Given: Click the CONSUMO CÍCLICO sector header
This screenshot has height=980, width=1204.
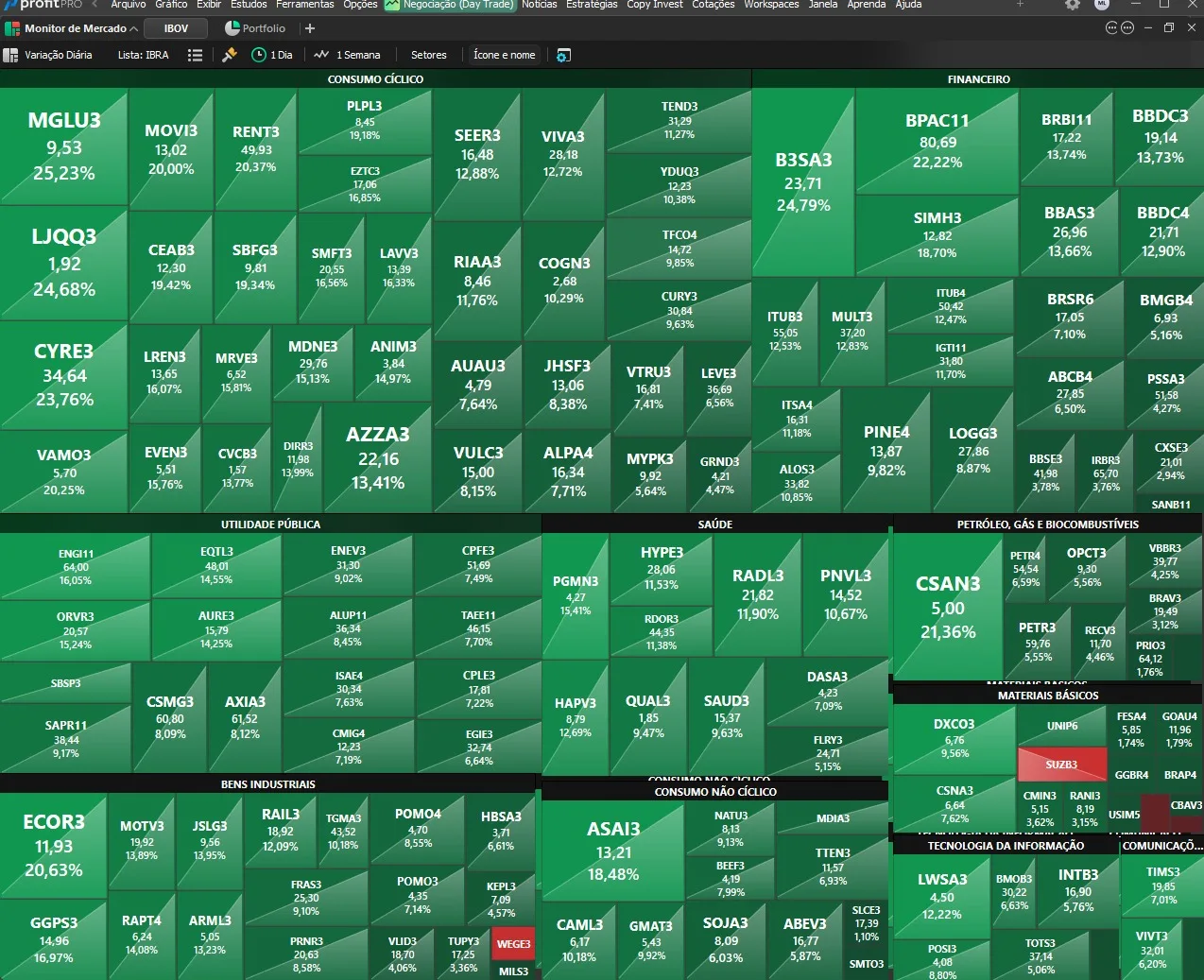Looking at the screenshot, I should click(375, 79).
